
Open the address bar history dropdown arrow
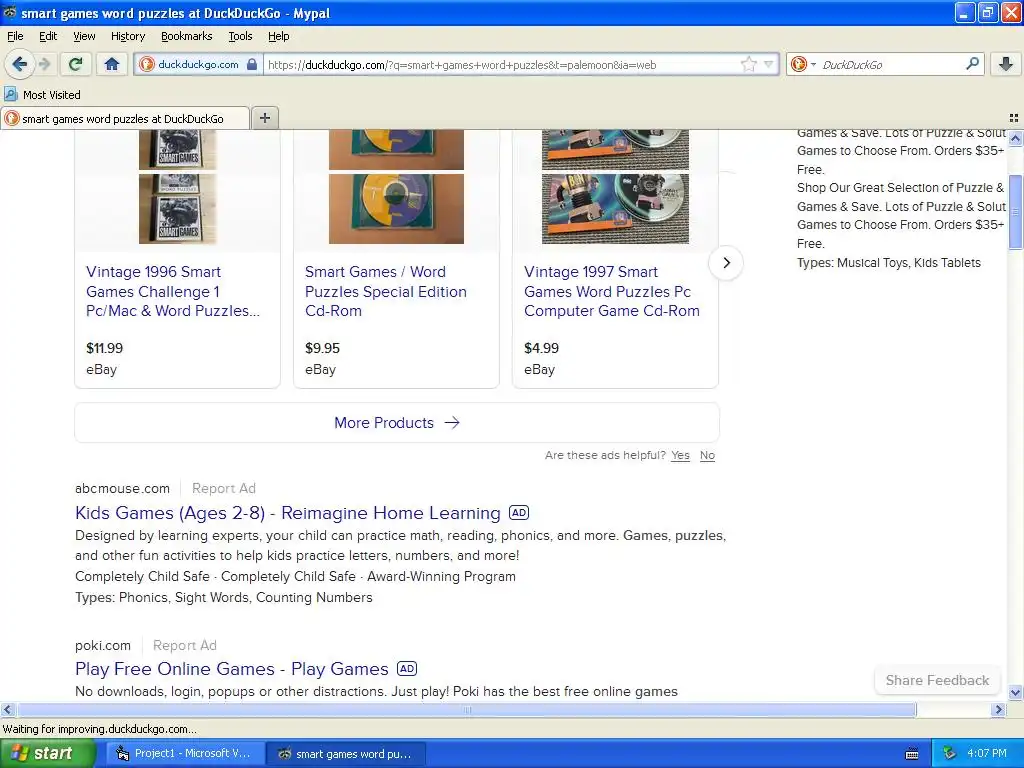(769, 64)
